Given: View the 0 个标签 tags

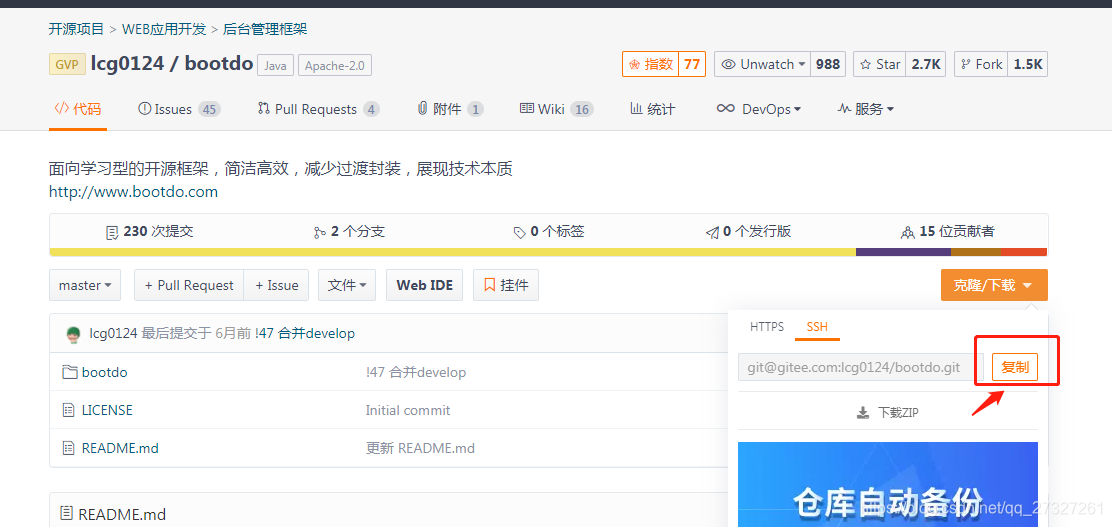Looking at the screenshot, I should [x=549, y=231].
